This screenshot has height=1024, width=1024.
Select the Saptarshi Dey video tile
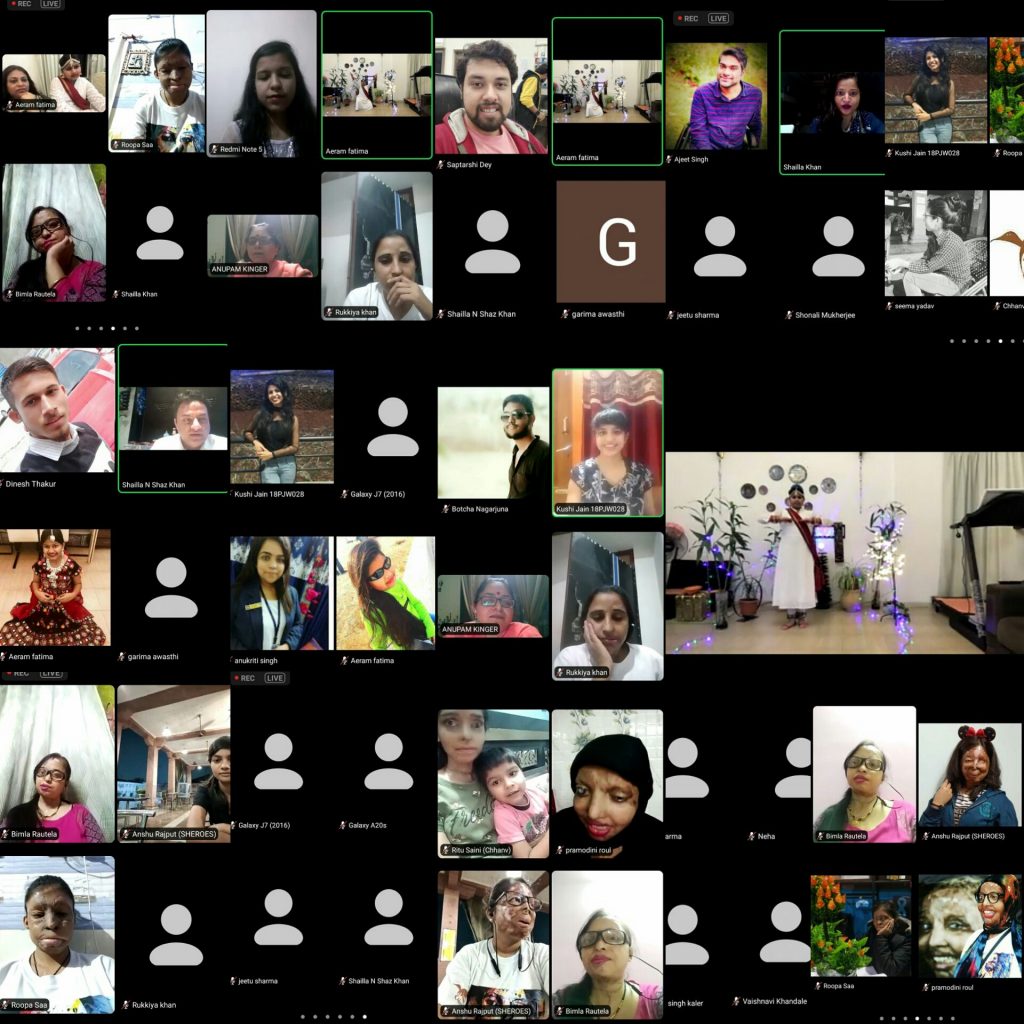tap(491, 96)
